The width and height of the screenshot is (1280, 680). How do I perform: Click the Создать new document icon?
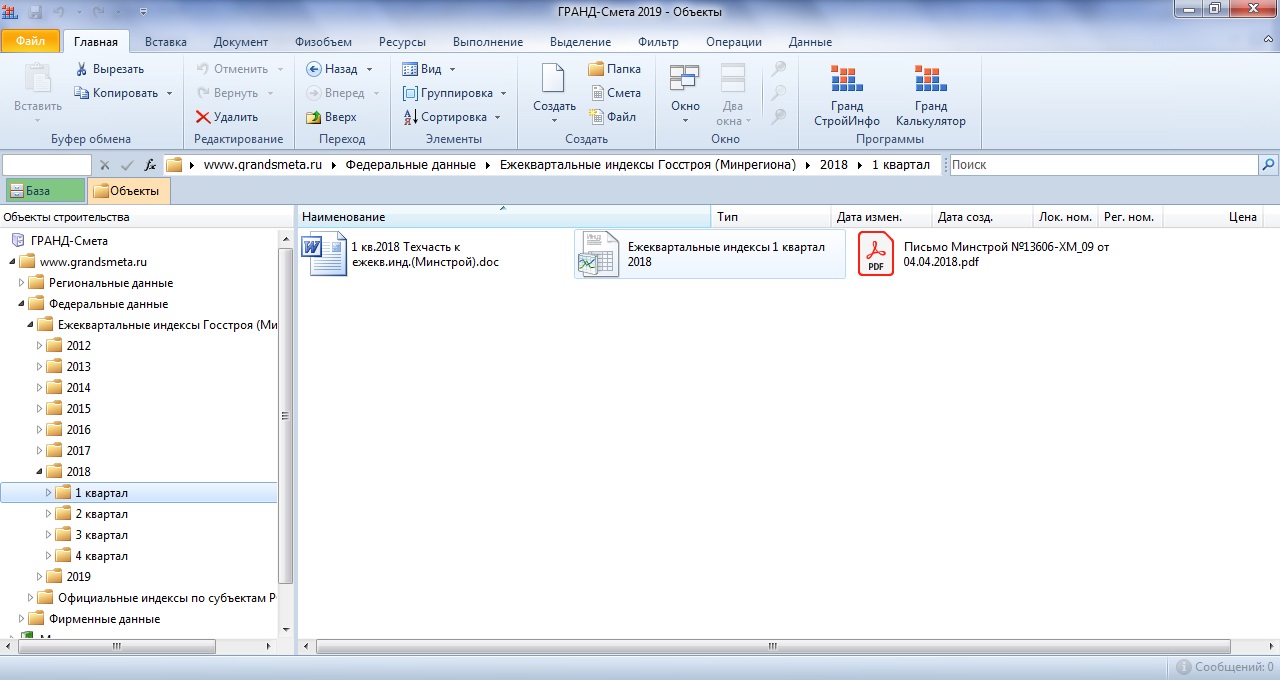point(553,78)
